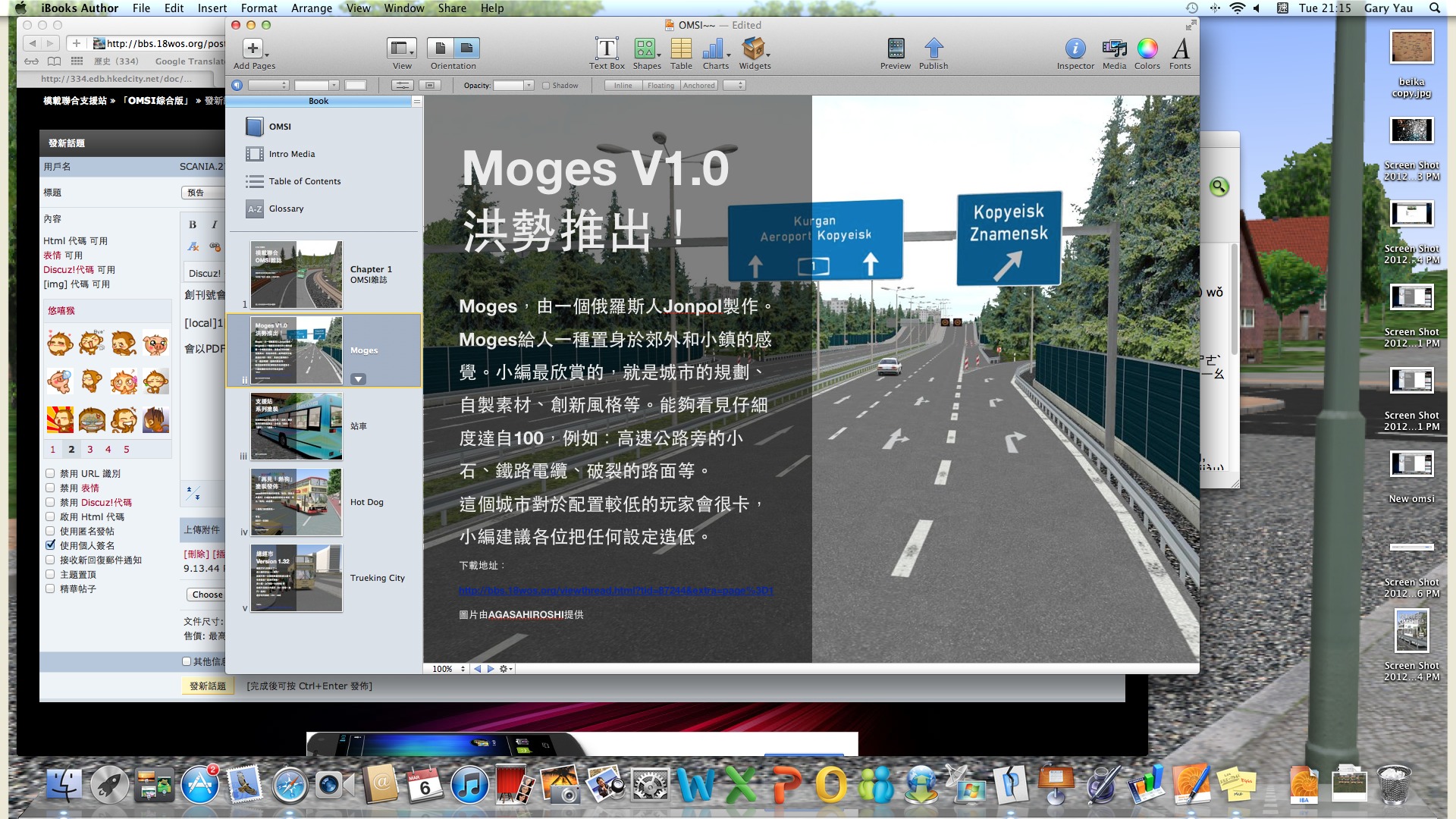Screen dimensions: 1456x819
Task: Click the Text Box tool icon
Action: pyautogui.click(x=607, y=49)
